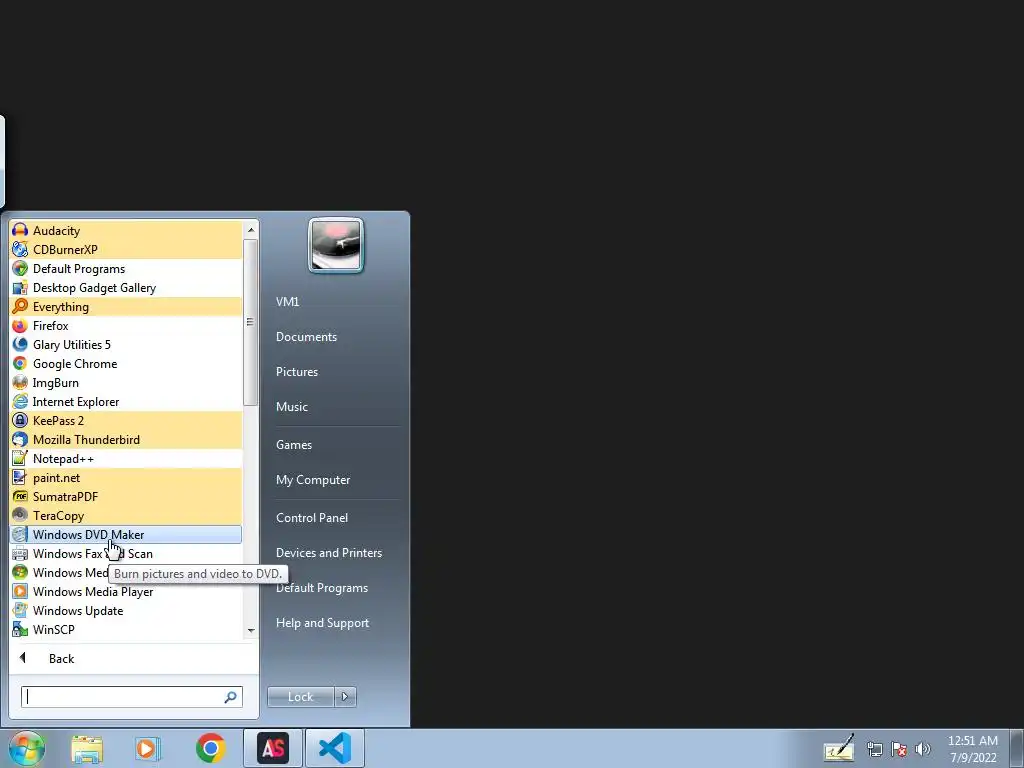1024x768 pixels.
Task: Click the program list scroll down arrow
Action: 251,631
